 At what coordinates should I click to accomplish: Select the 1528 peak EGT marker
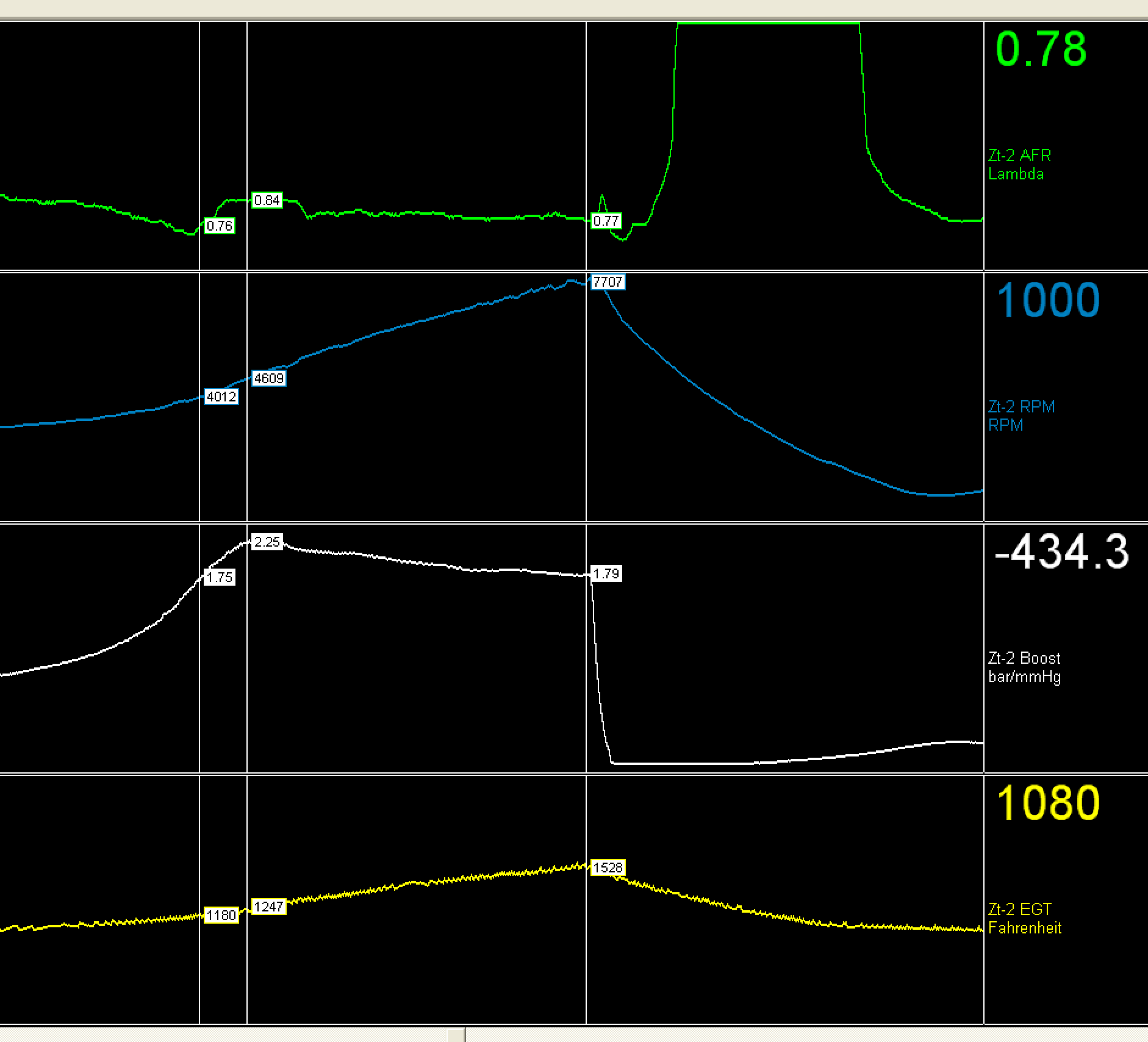(x=608, y=868)
